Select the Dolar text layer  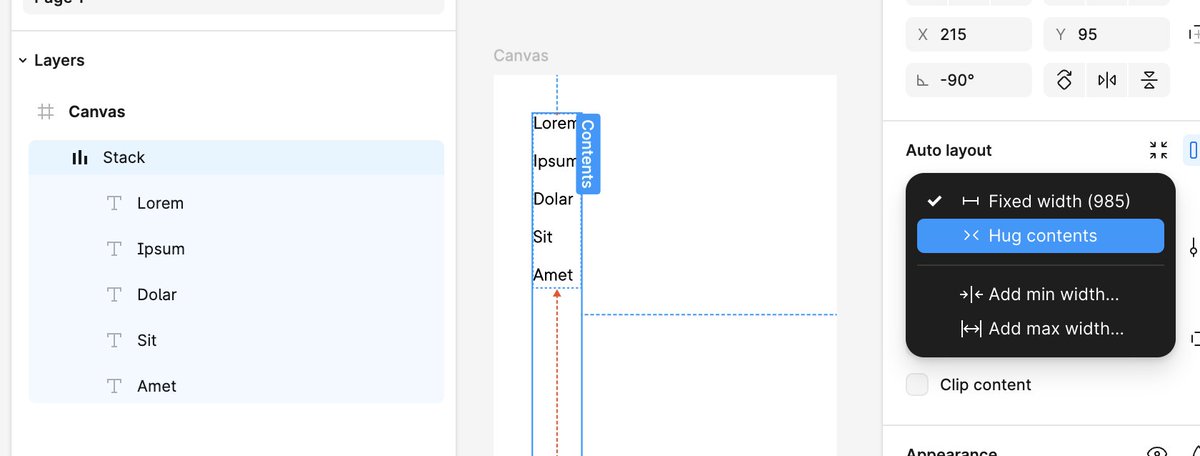tap(236, 294)
